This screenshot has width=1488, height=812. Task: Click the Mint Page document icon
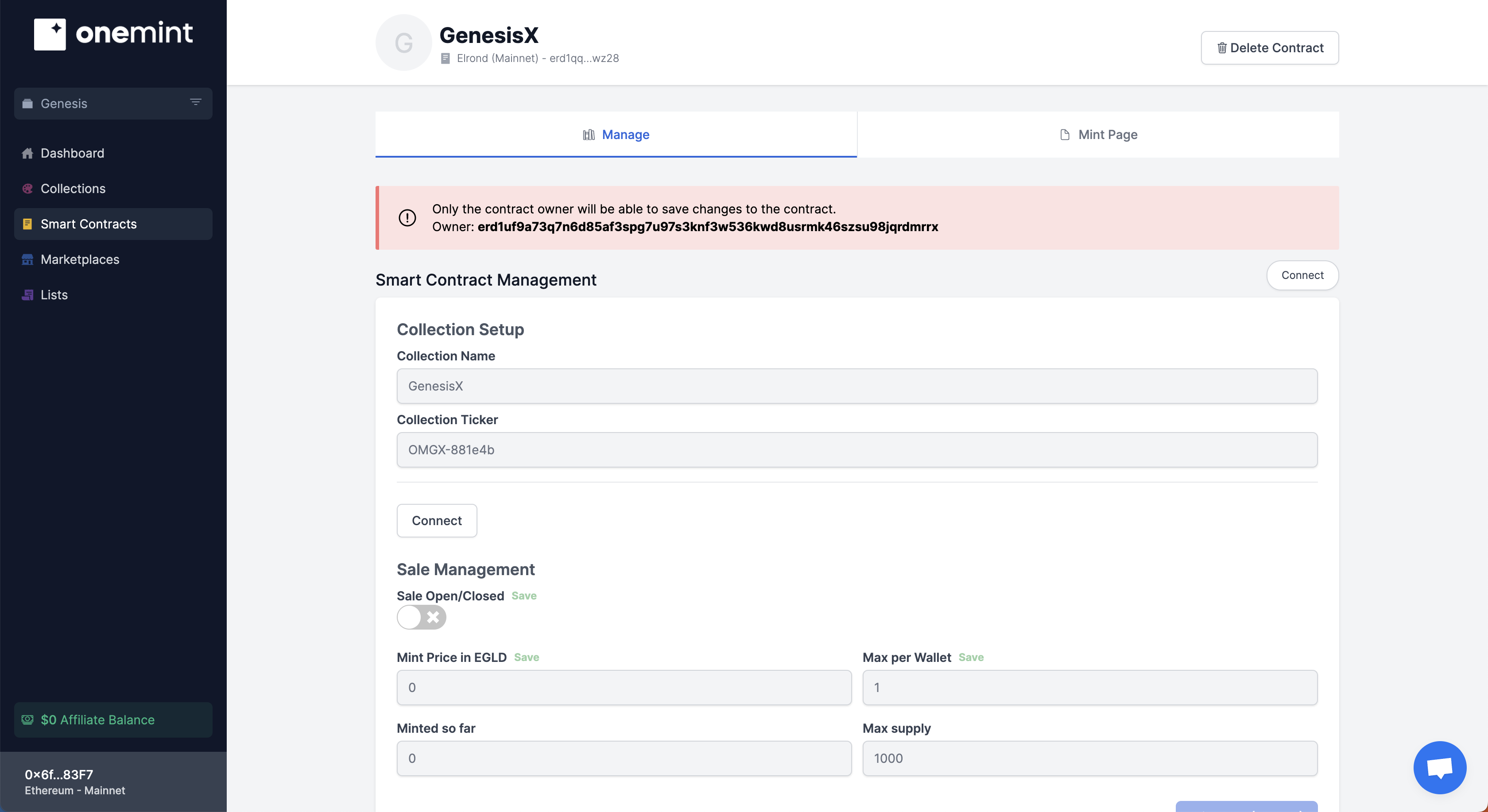tap(1065, 135)
